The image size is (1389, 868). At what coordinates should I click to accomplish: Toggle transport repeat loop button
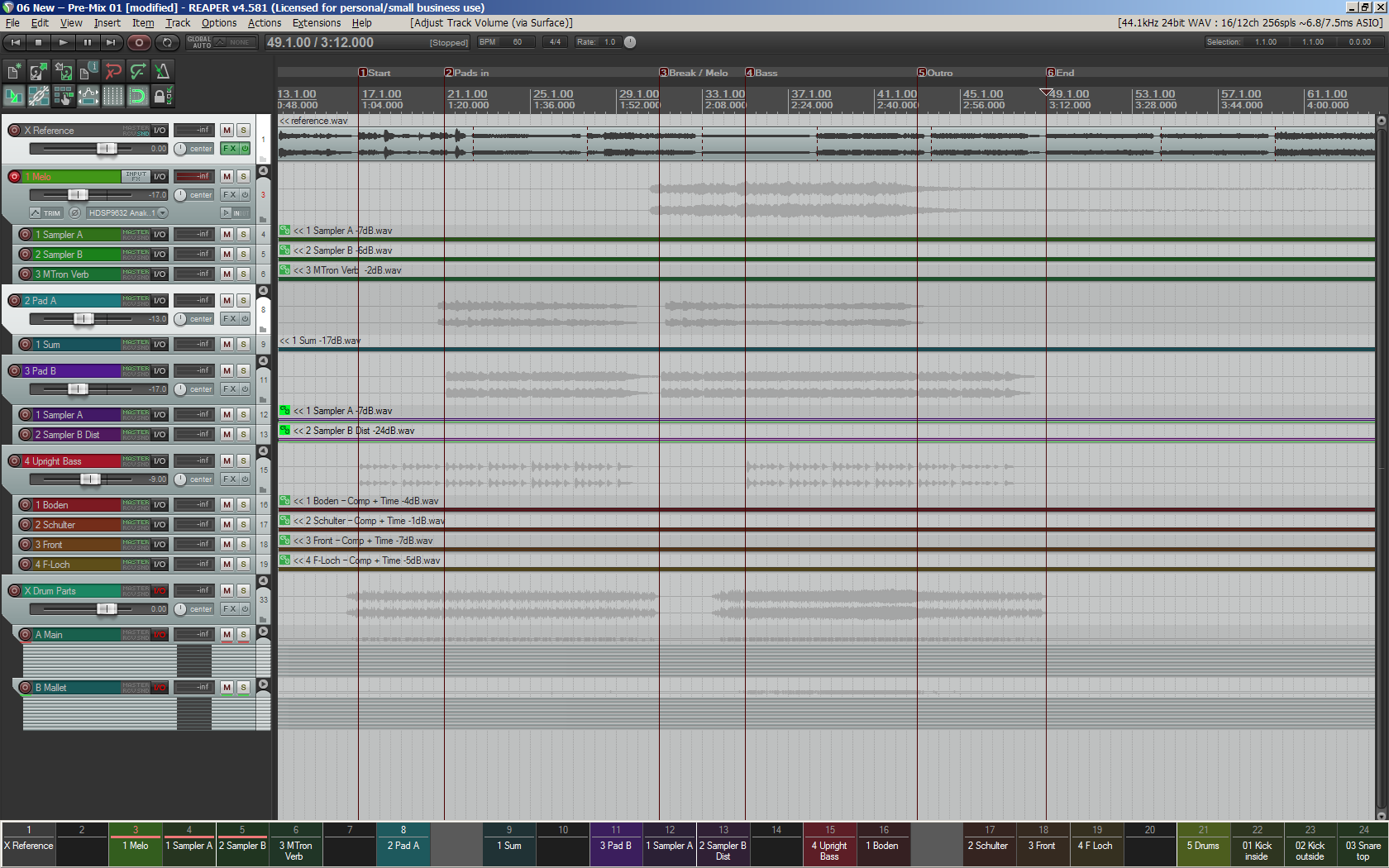pos(167,42)
